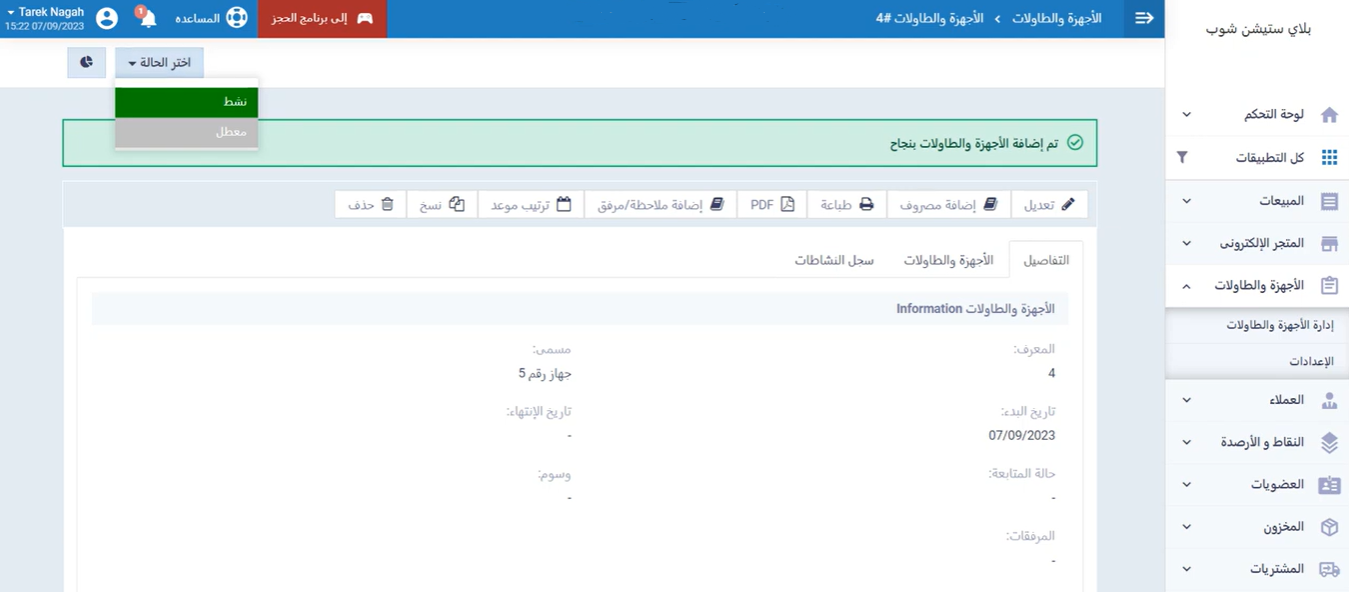Click copy icon on نسخ button
The width and height of the screenshot is (1349, 592).
[x=457, y=204]
